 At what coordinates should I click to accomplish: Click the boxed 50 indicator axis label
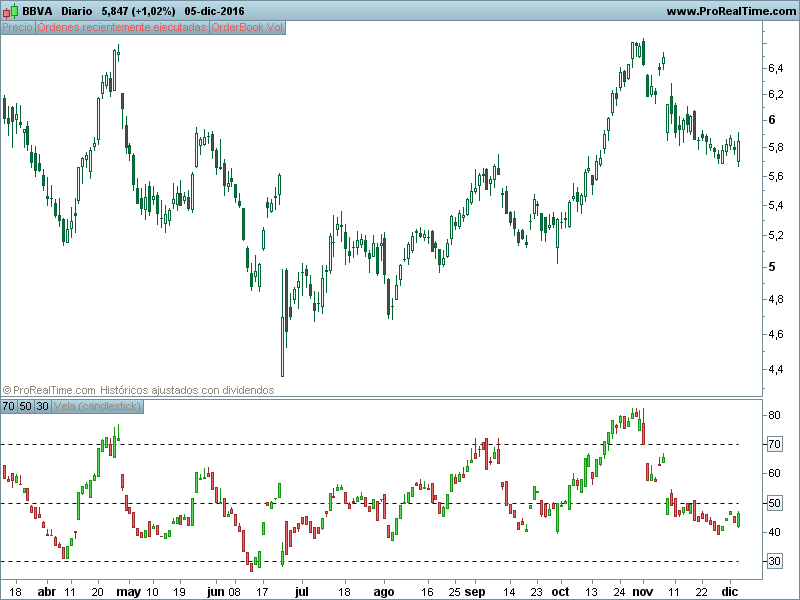tap(774, 503)
